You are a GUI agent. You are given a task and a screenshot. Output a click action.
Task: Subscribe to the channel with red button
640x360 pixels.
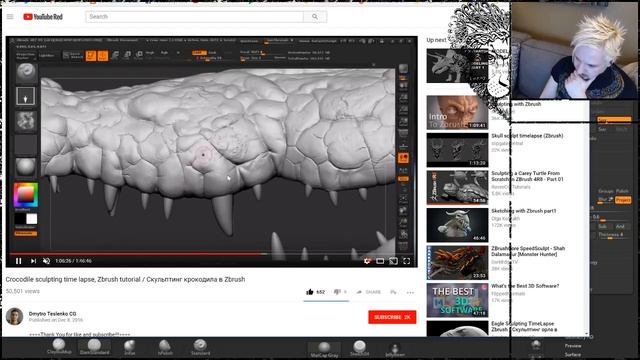[392, 317]
